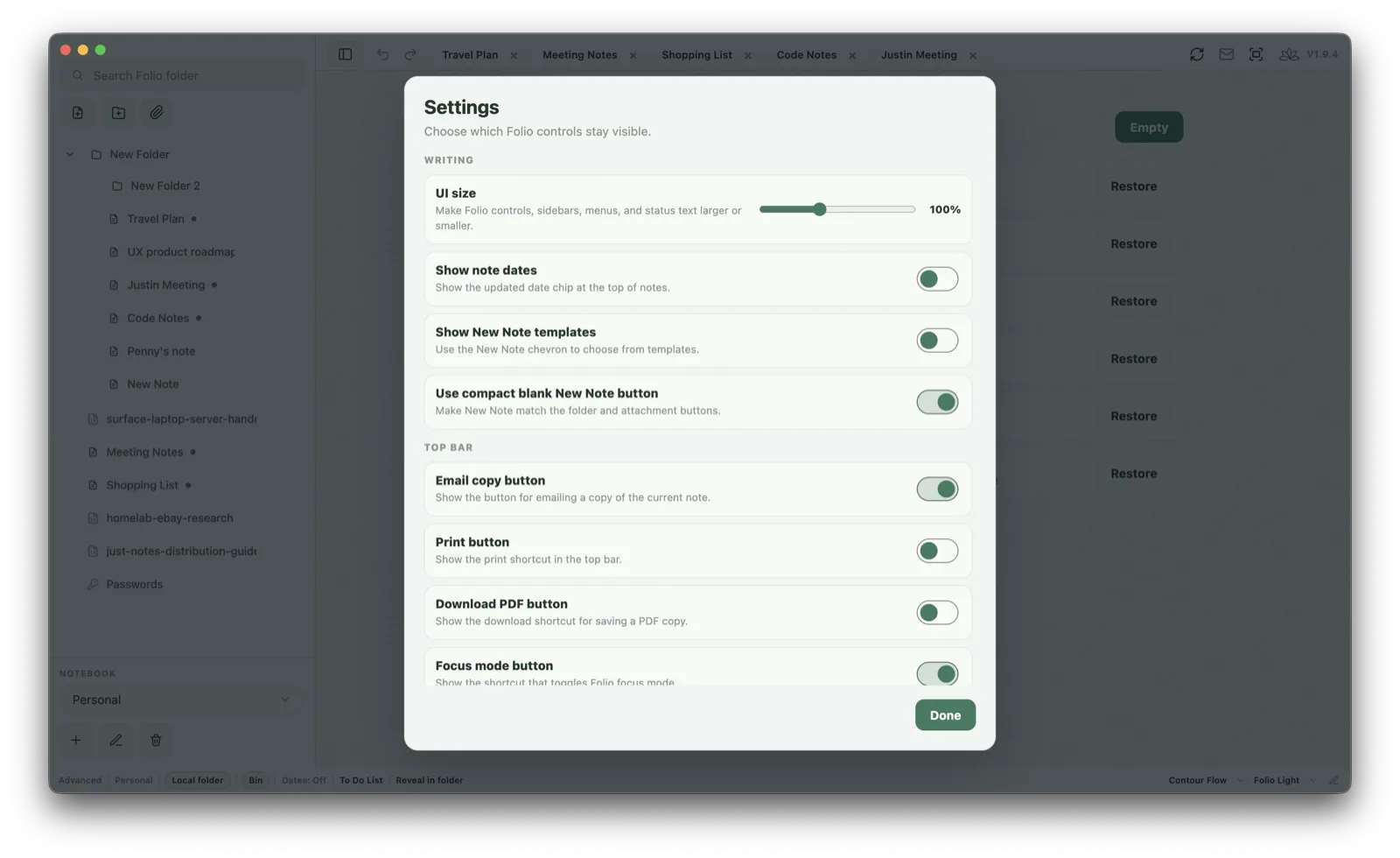Image resolution: width=1400 pixels, height=858 pixels.
Task: Open the Folio Light theme dropdown
Action: pyautogui.click(x=1284, y=780)
